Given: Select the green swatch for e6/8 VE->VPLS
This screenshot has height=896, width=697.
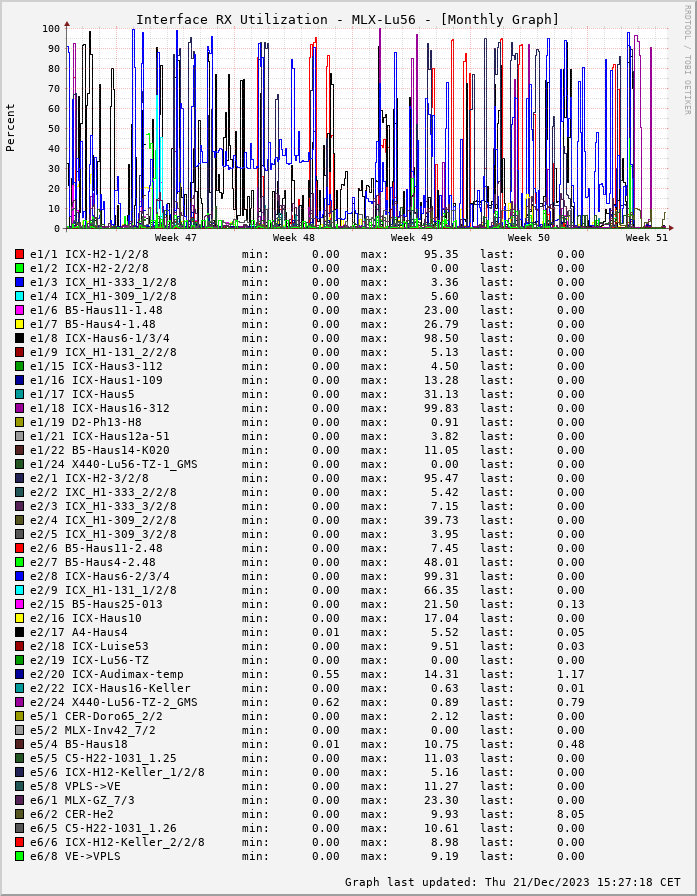Looking at the screenshot, I should (x=19, y=856).
